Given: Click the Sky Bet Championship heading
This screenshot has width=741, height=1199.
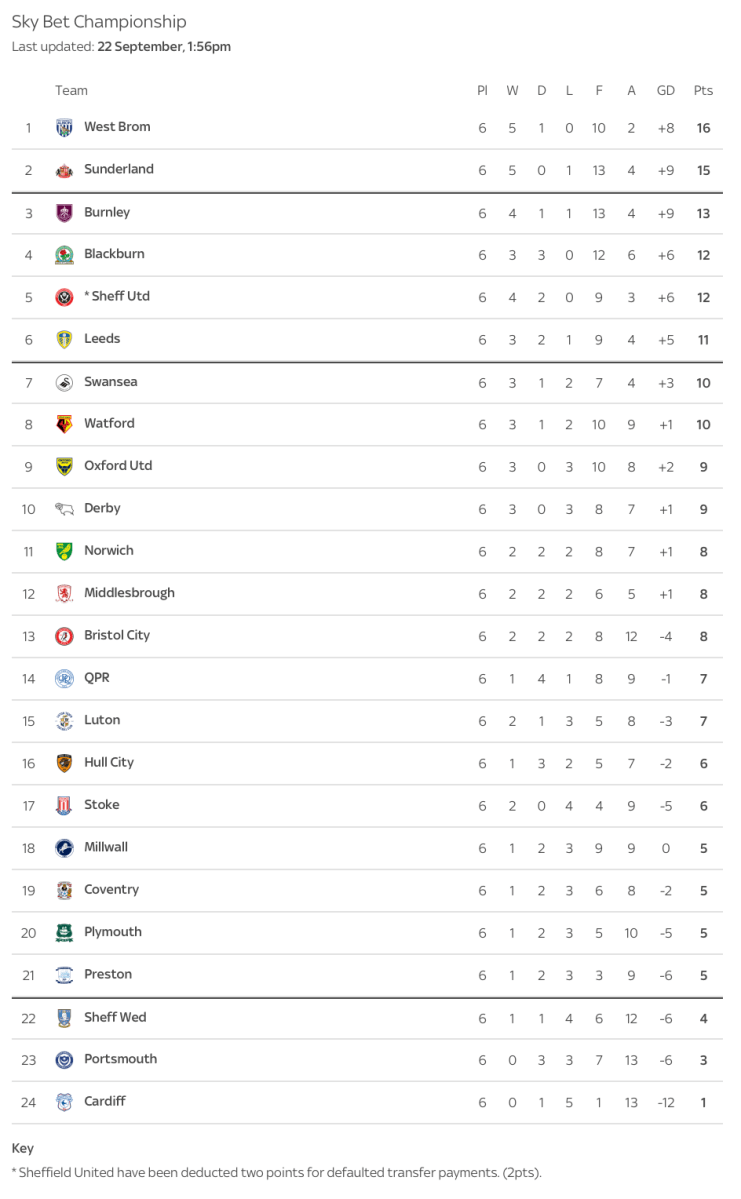Looking at the screenshot, I should [x=99, y=22].
